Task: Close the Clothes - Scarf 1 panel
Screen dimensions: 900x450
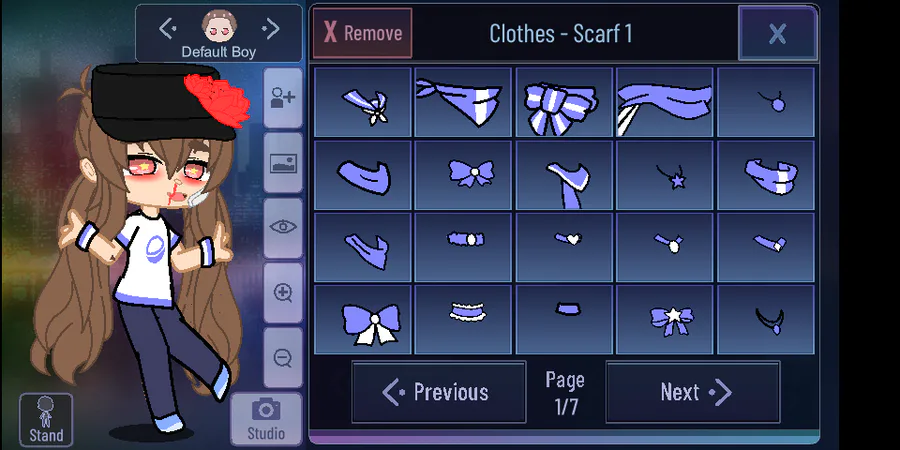Action: [778, 33]
